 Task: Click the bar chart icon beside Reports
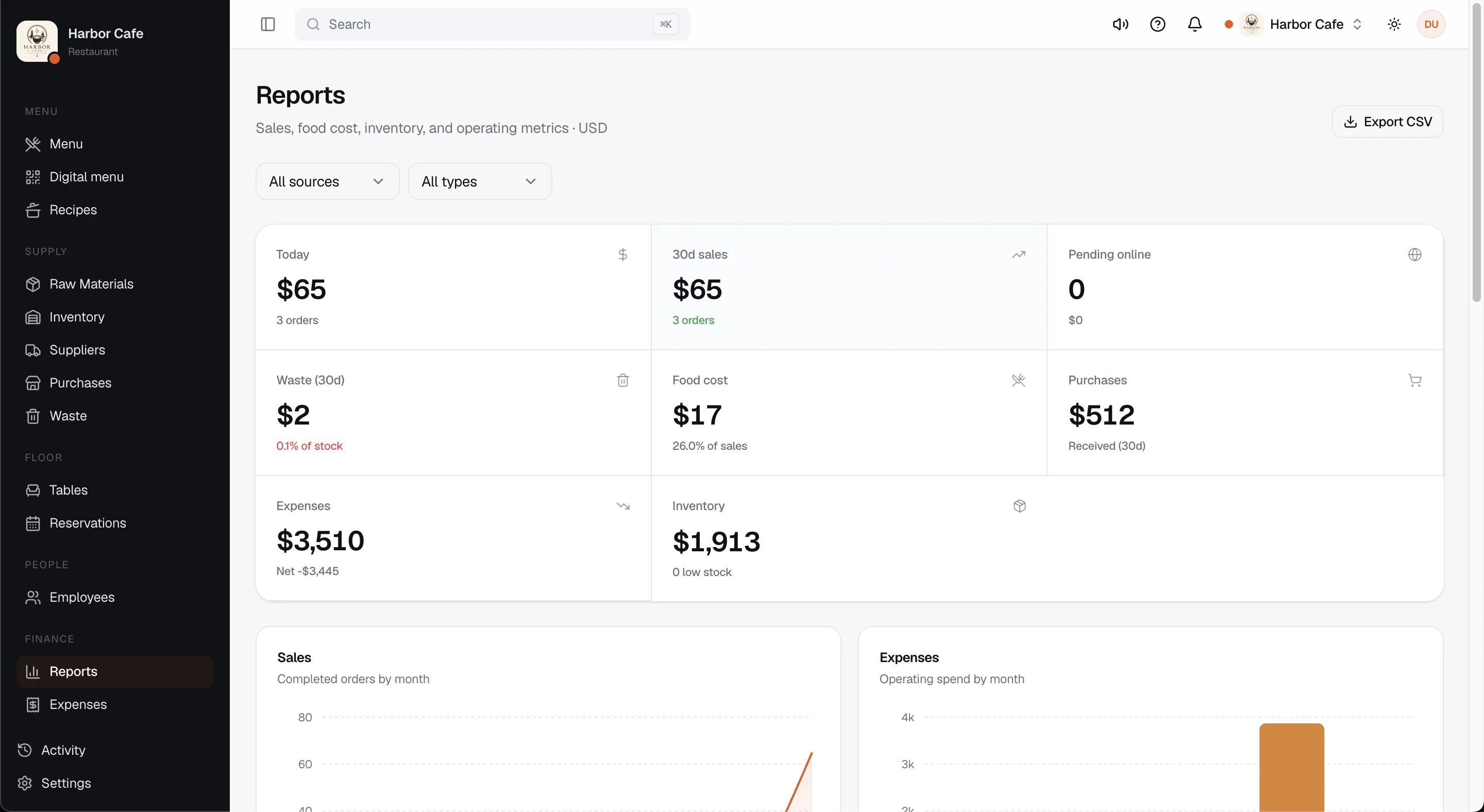pyautogui.click(x=33, y=671)
